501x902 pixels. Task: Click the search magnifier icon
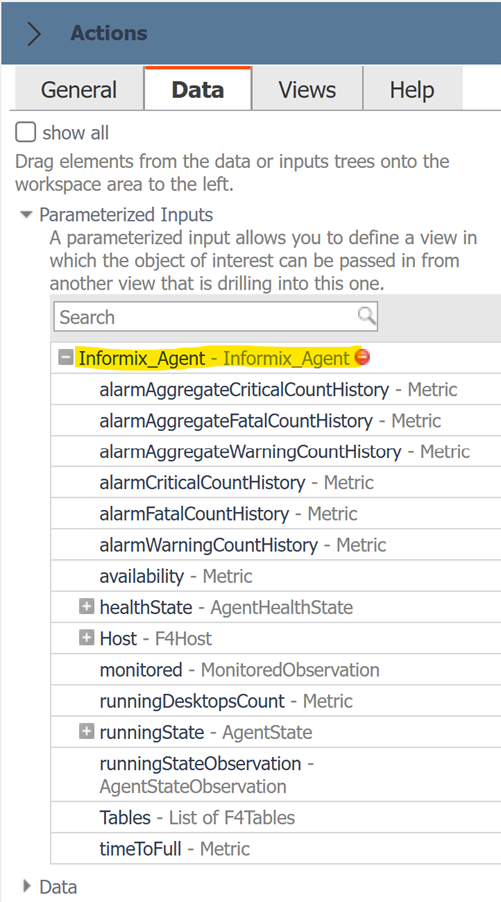(x=366, y=316)
